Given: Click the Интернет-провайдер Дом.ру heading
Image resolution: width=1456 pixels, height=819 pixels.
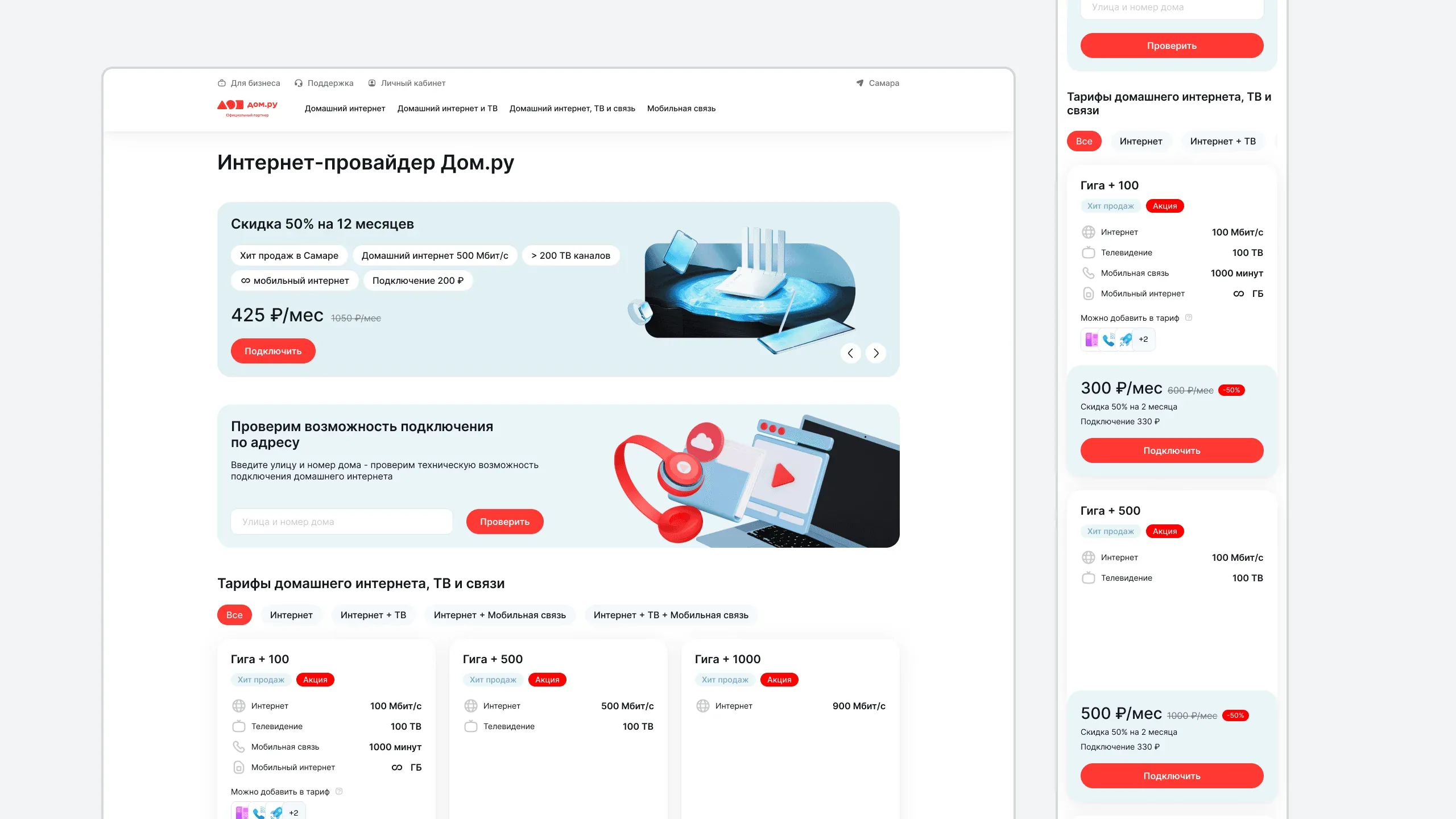Looking at the screenshot, I should 366,163.
